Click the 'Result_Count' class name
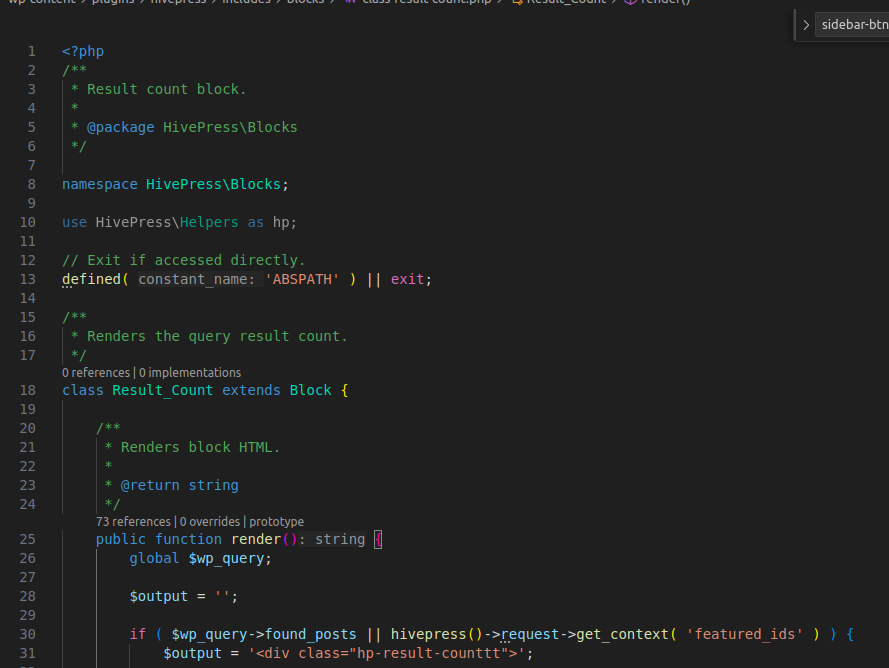The height and width of the screenshot is (668, 889). (162, 390)
